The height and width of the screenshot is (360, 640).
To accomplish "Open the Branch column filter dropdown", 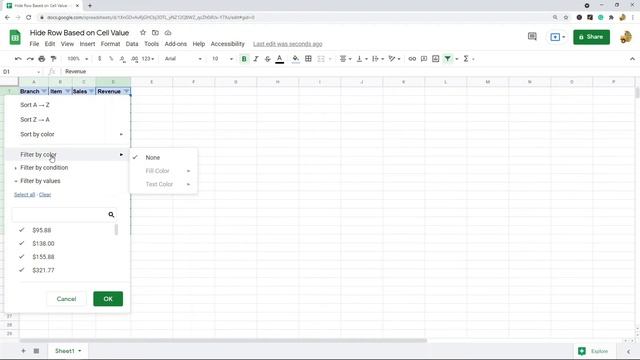I will click(44, 91).
